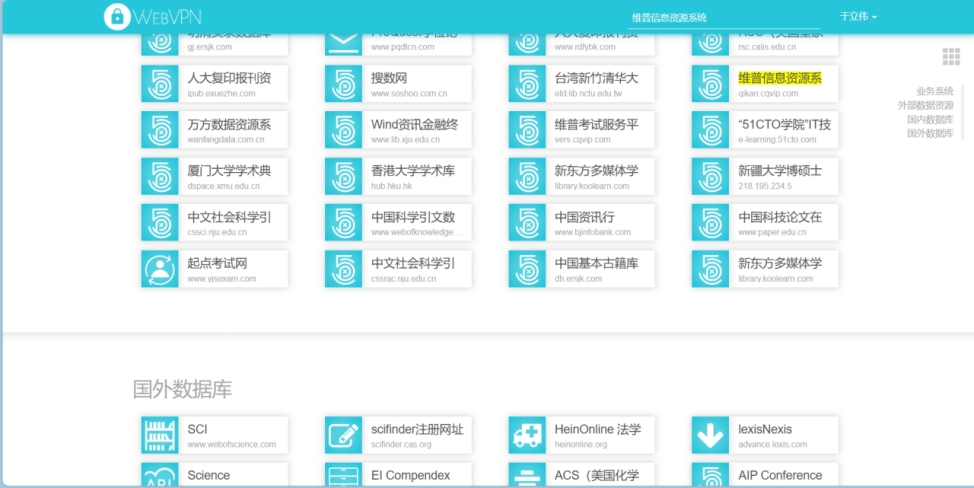Click the qikan.cqvip.com address text

pyautogui.click(x=768, y=94)
